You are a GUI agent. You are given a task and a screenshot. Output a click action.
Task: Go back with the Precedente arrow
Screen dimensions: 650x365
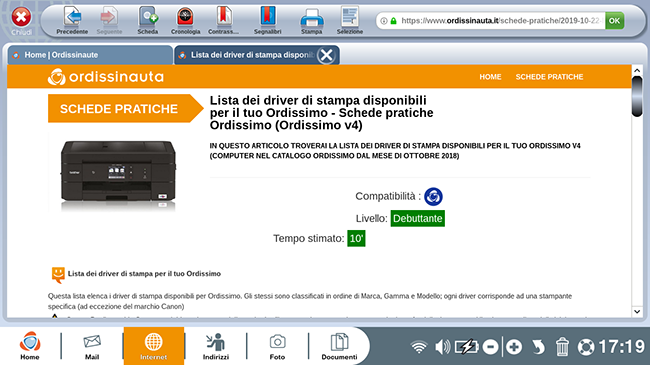72,20
